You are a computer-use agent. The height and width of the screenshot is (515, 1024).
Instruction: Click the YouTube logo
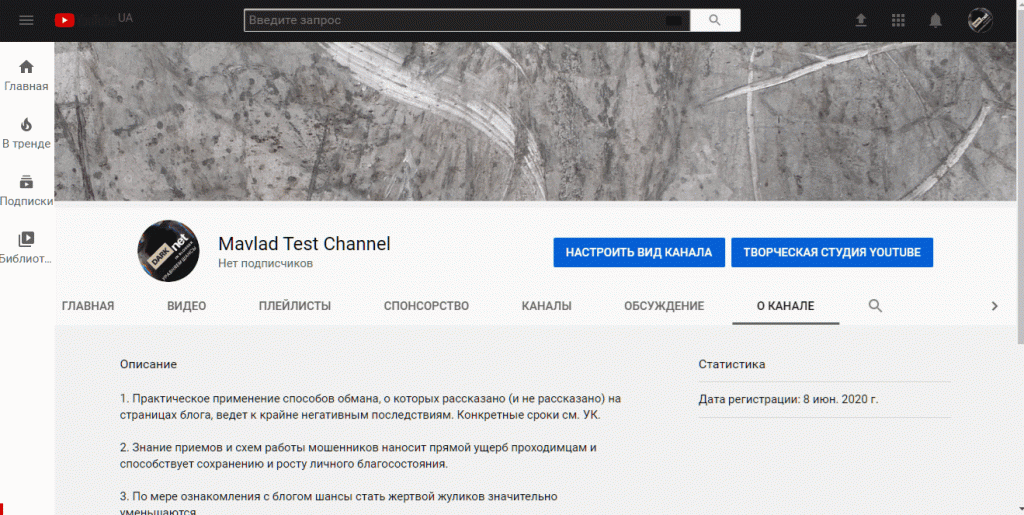point(66,20)
